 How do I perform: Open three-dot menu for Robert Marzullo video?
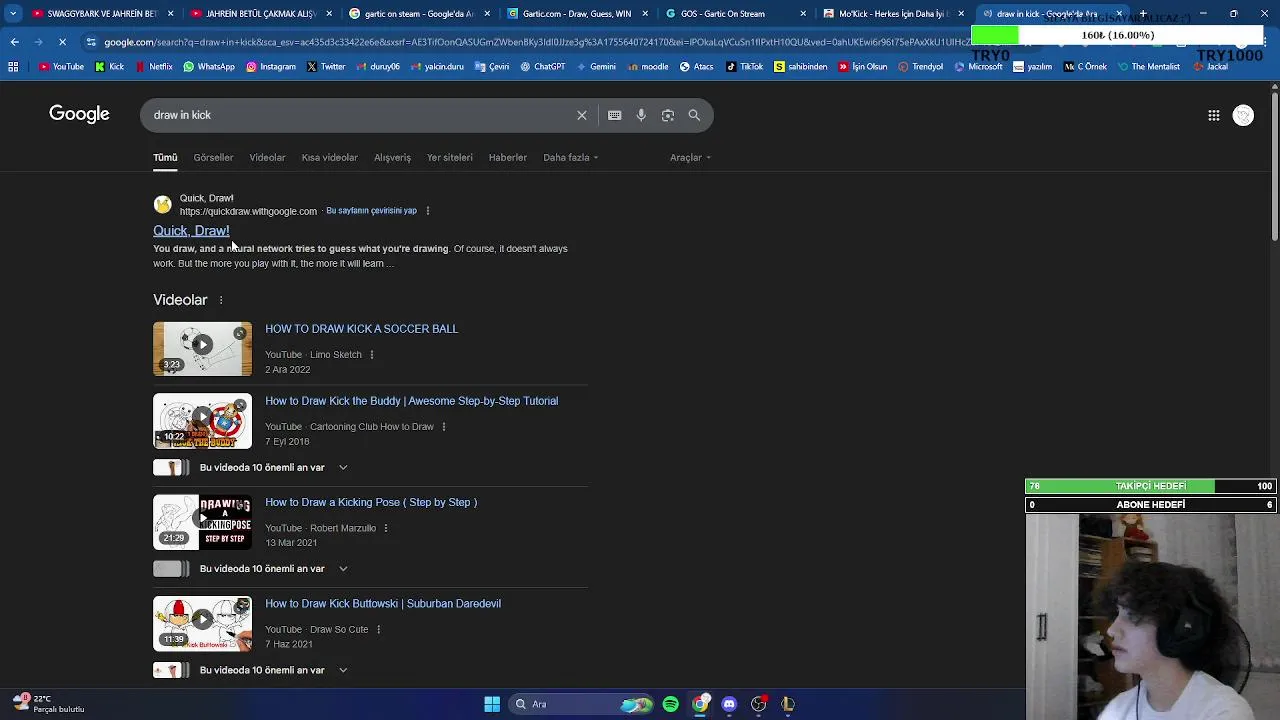pyautogui.click(x=386, y=528)
